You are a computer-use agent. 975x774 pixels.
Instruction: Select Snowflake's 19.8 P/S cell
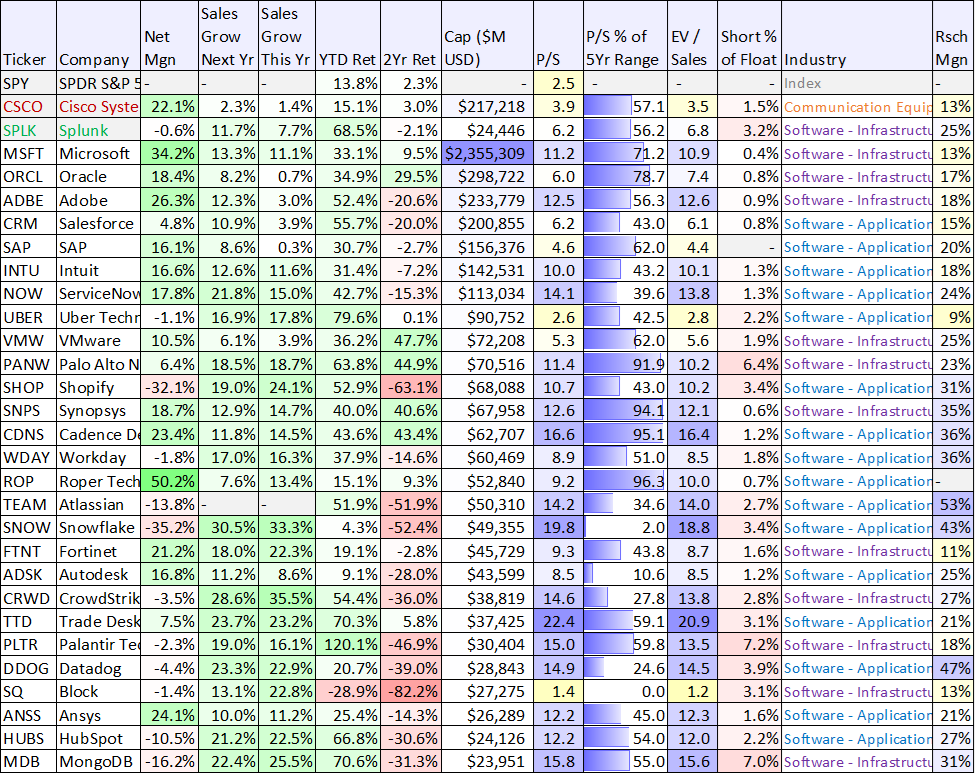coord(558,528)
